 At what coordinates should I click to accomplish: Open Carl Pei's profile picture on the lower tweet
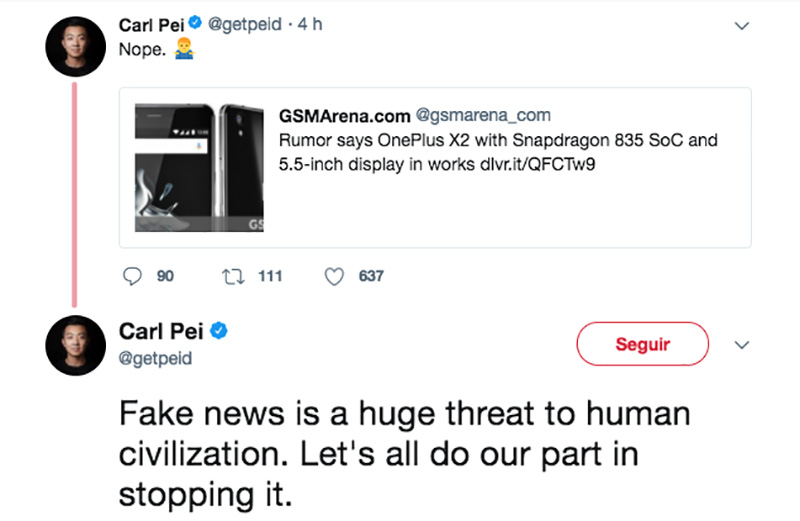click(76, 345)
